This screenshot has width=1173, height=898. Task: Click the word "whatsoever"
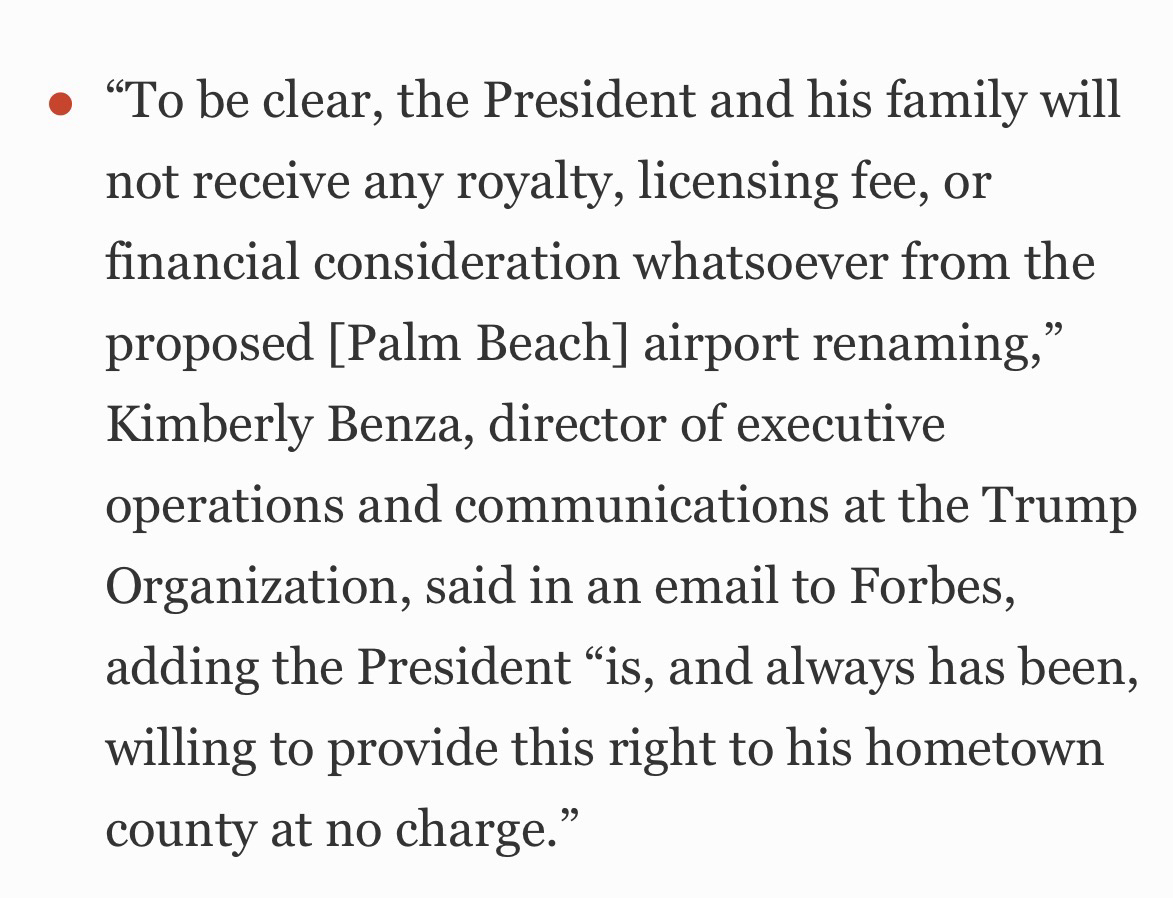(761, 264)
